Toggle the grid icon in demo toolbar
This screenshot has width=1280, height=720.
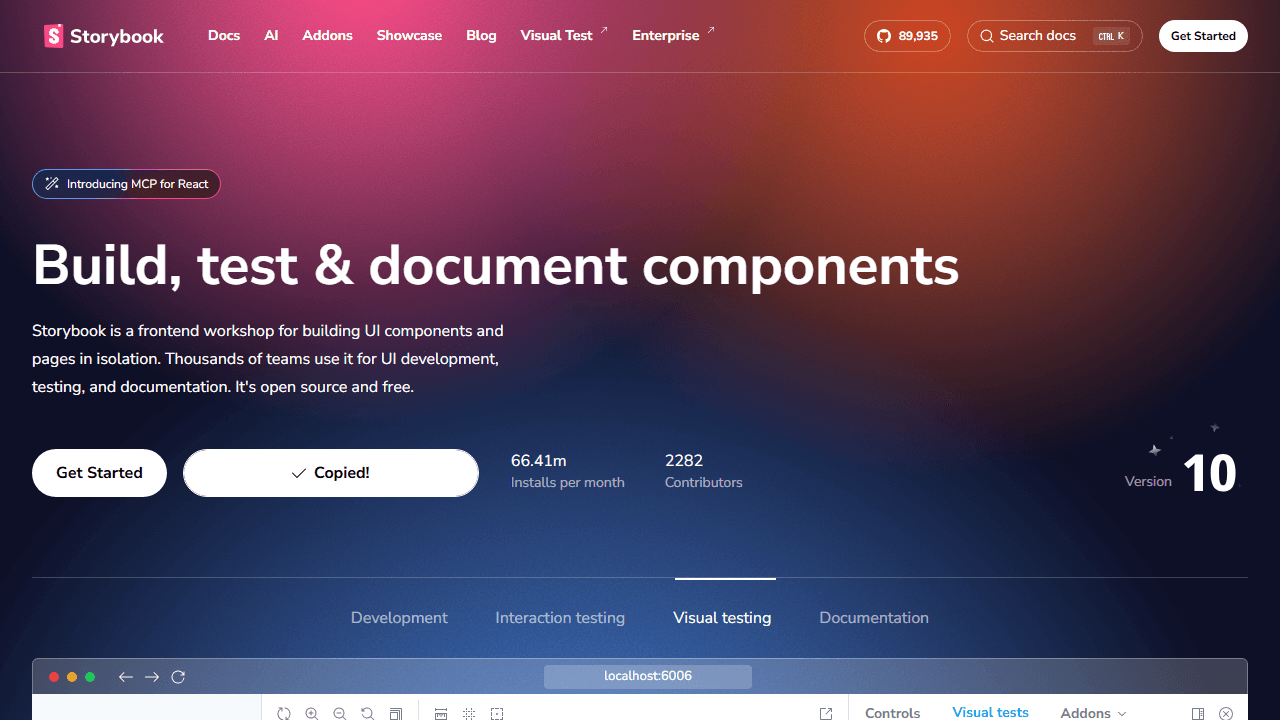pos(469,713)
